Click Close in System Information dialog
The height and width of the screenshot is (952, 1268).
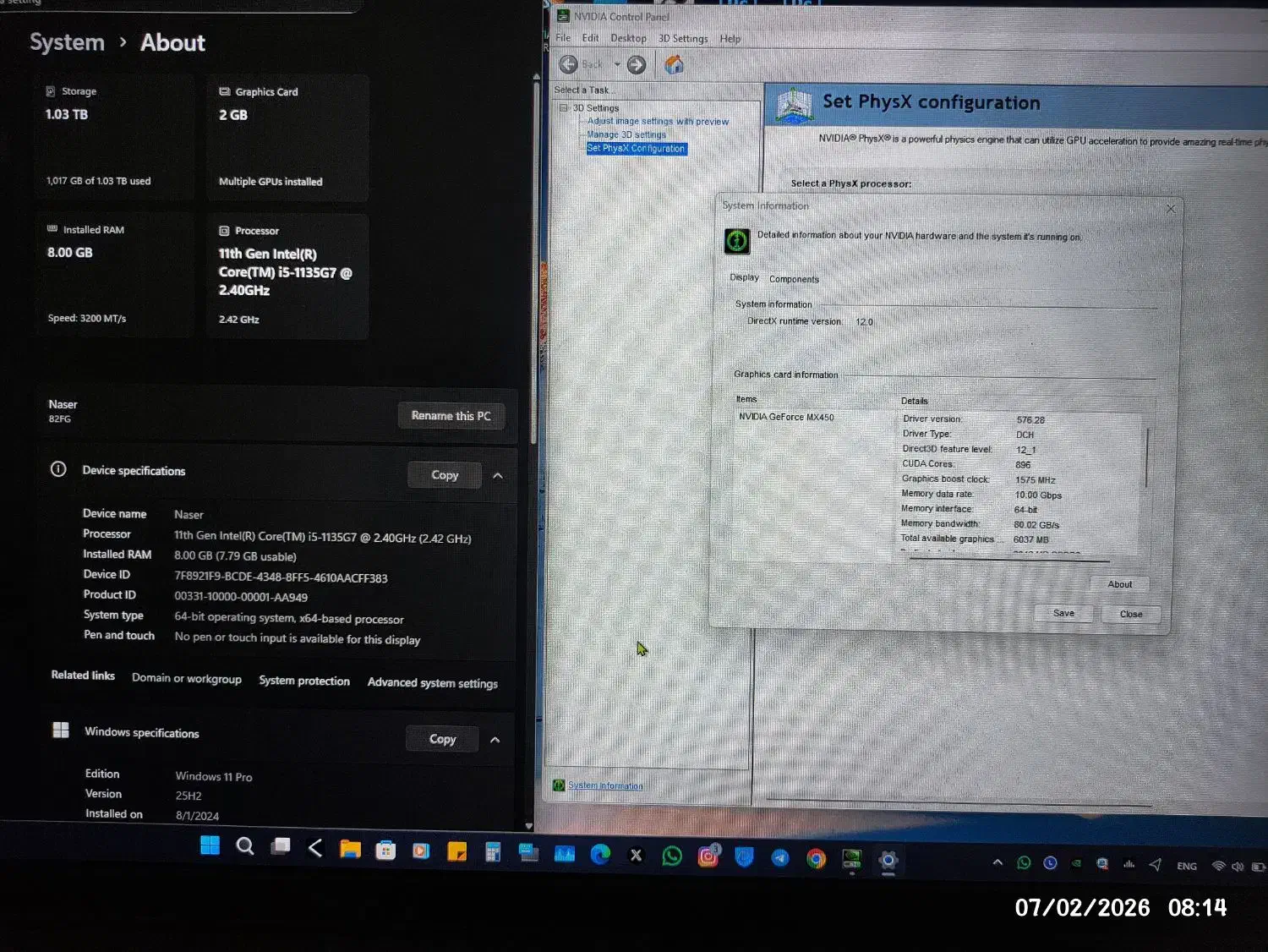coord(1131,614)
